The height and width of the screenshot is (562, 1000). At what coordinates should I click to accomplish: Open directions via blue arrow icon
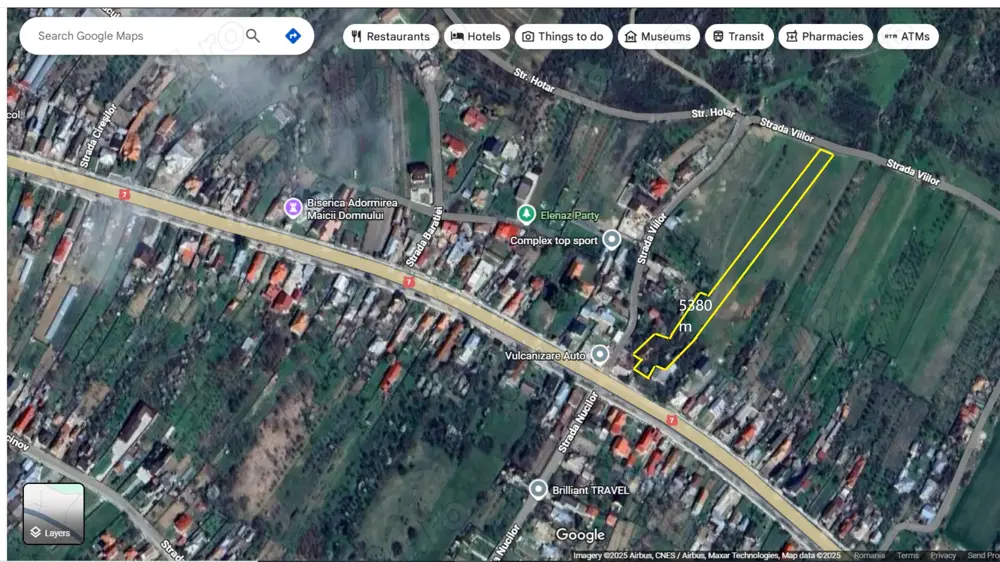coord(293,36)
